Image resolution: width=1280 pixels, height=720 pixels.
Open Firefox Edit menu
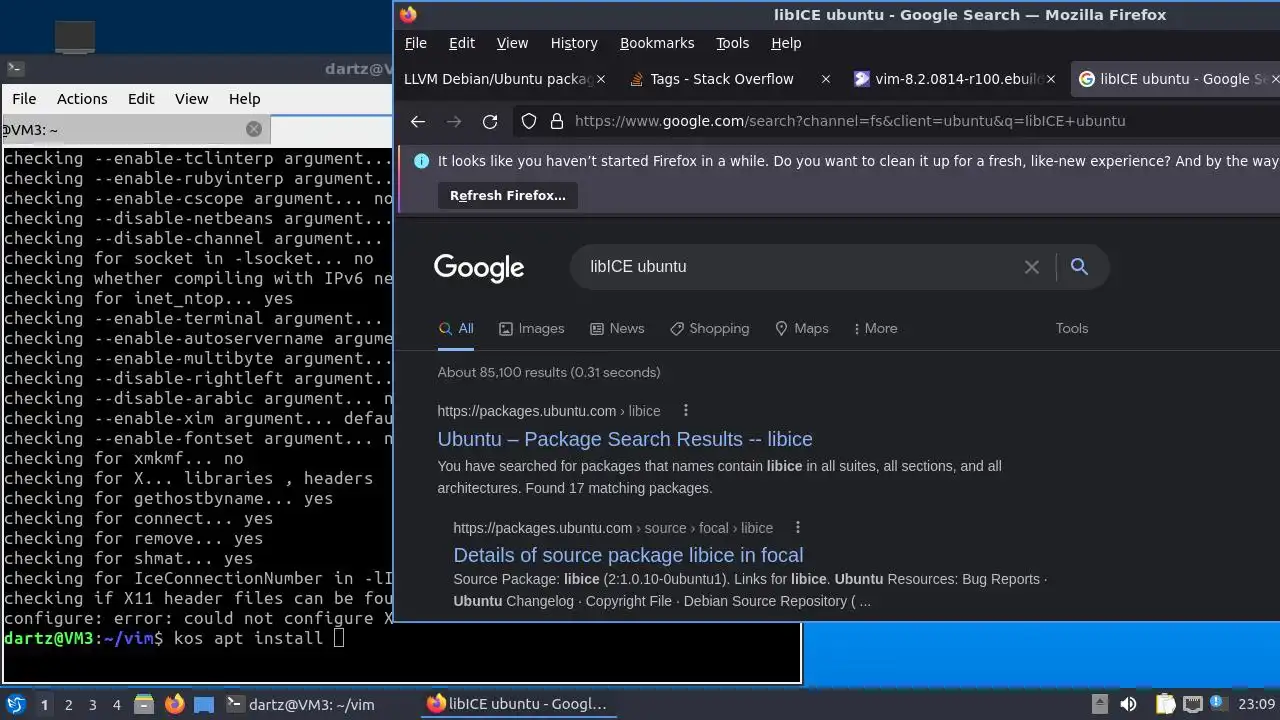462,43
